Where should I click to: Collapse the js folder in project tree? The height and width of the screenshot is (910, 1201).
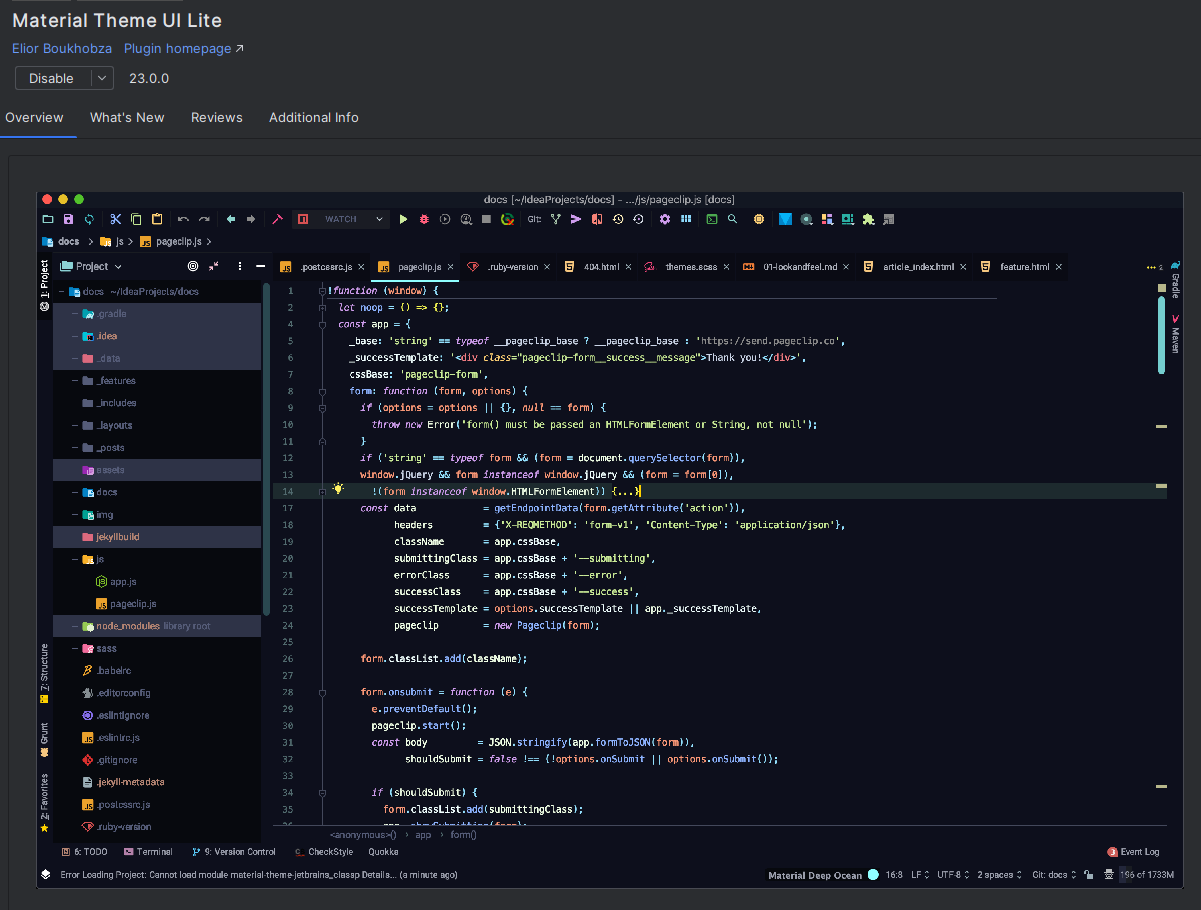tap(76, 559)
